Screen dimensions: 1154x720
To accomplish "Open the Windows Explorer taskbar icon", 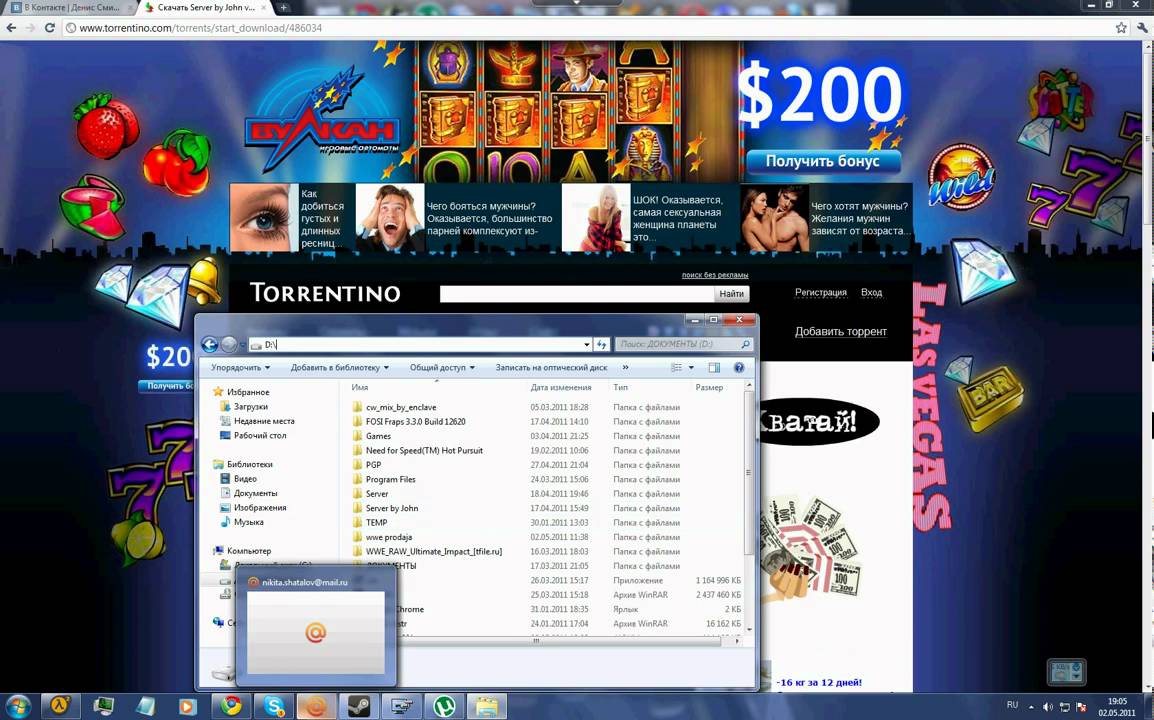I will click(x=486, y=706).
